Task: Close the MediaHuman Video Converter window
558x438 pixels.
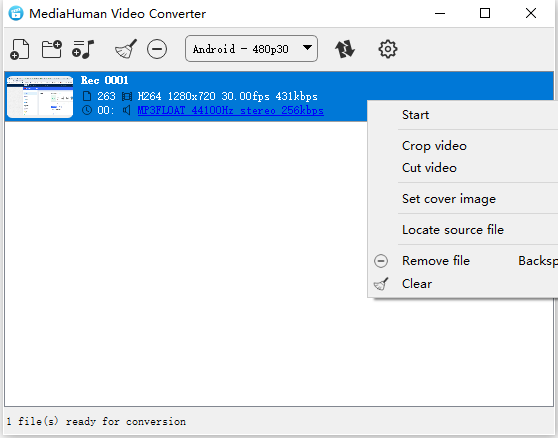Action: click(x=531, y=14)
